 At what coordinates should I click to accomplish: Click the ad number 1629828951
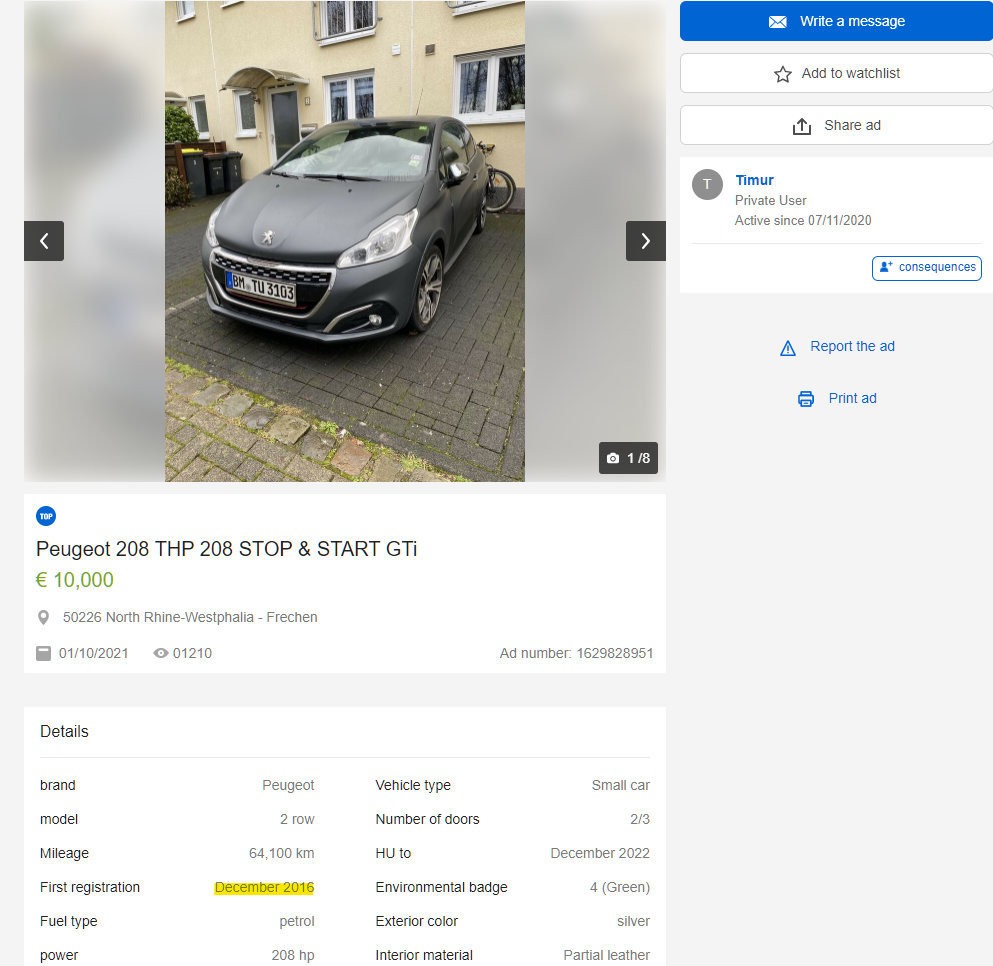coord(576,653)
